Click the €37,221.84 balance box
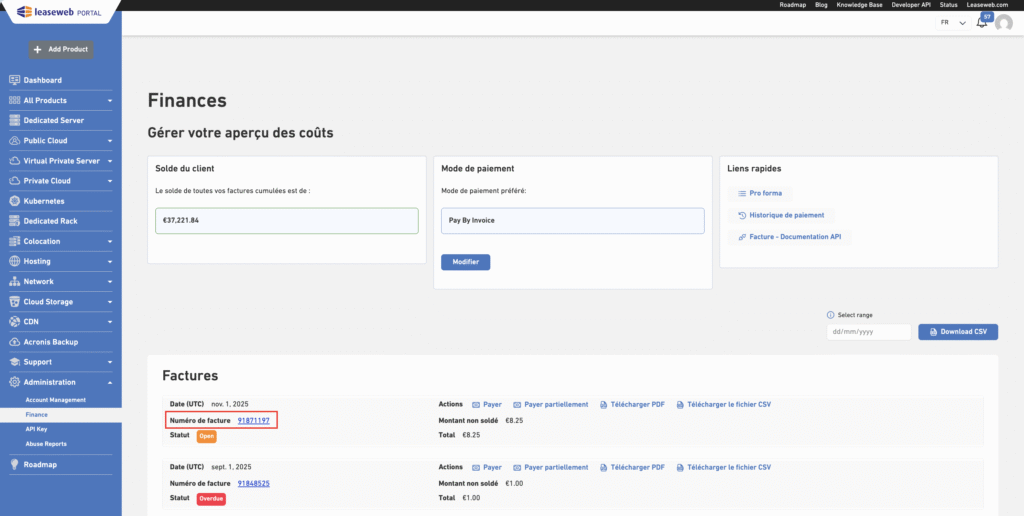This screenshot has height=516, width=1024. click(x=287, y=221)
